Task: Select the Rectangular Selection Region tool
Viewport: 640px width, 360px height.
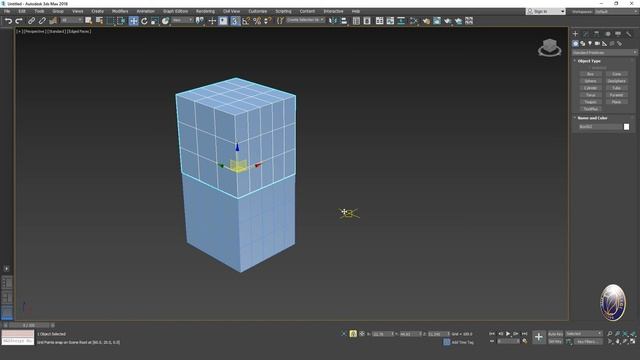Action: tap(110, 21)
